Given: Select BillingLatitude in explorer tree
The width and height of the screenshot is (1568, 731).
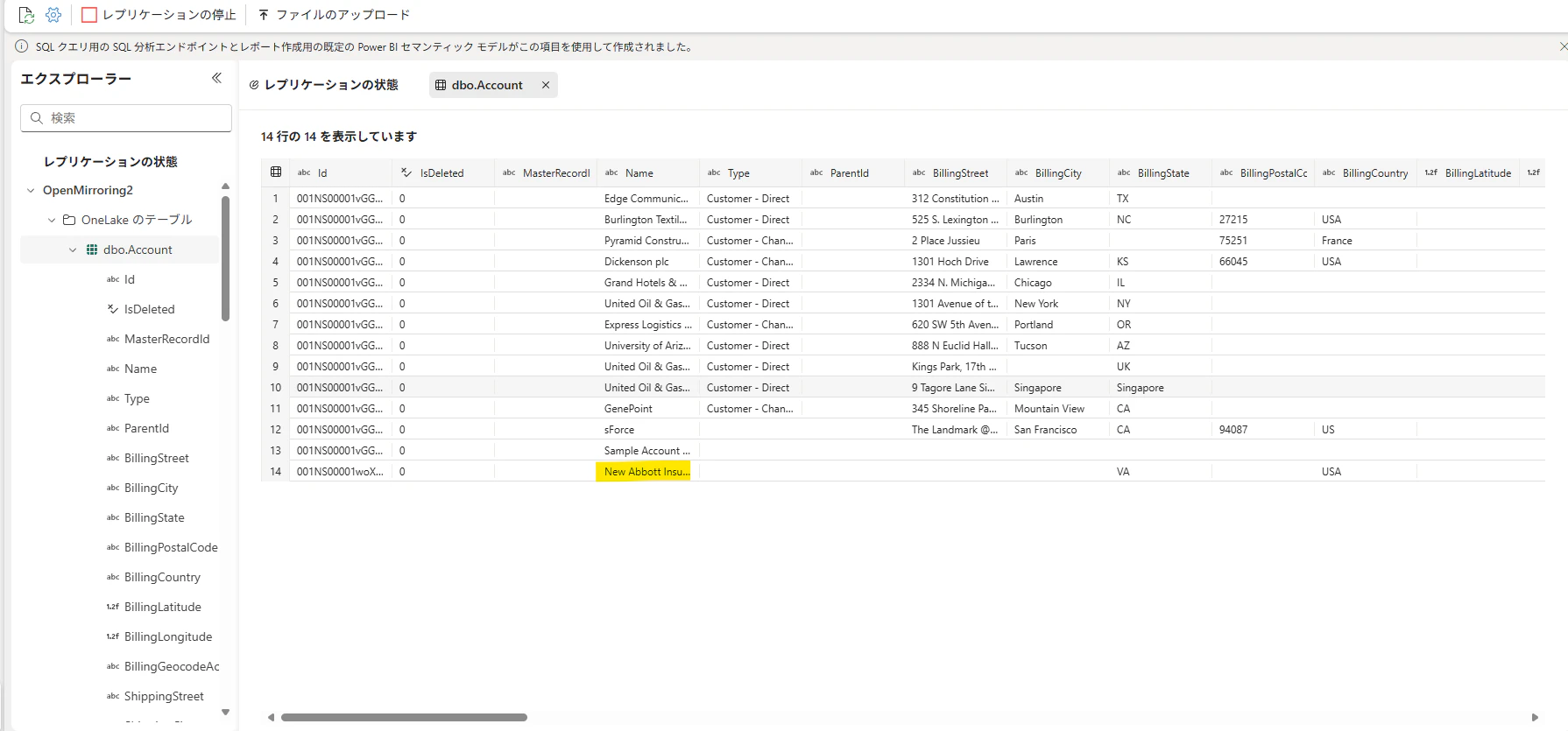Looking at the screenshot, I should pos(162,607).
